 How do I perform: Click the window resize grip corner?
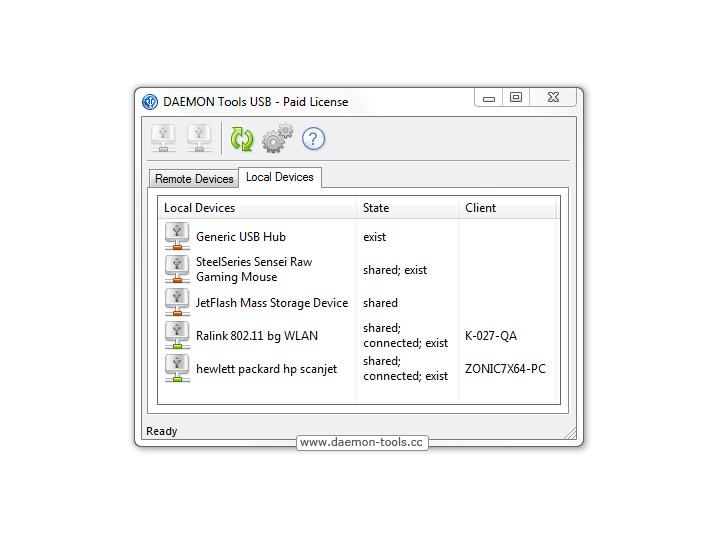tap(571, 433)
